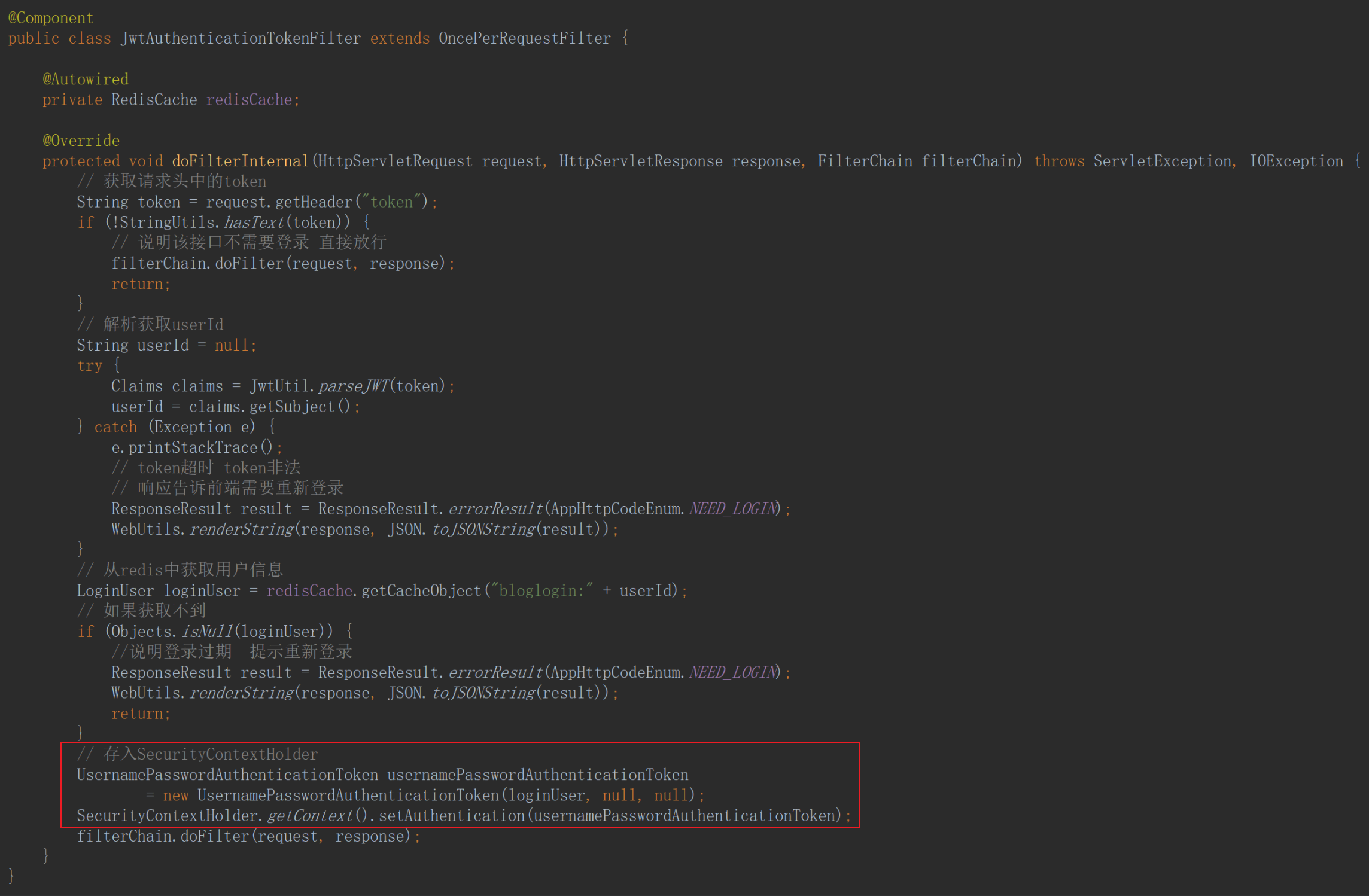
Task: Click the throws keyword
Action: coord(1058,161)
